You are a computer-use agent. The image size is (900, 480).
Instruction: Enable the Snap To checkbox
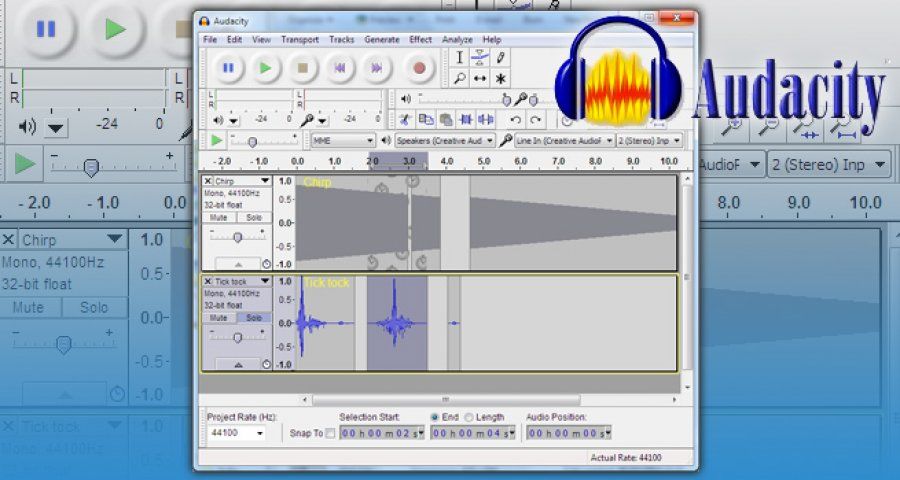(331, 433)
